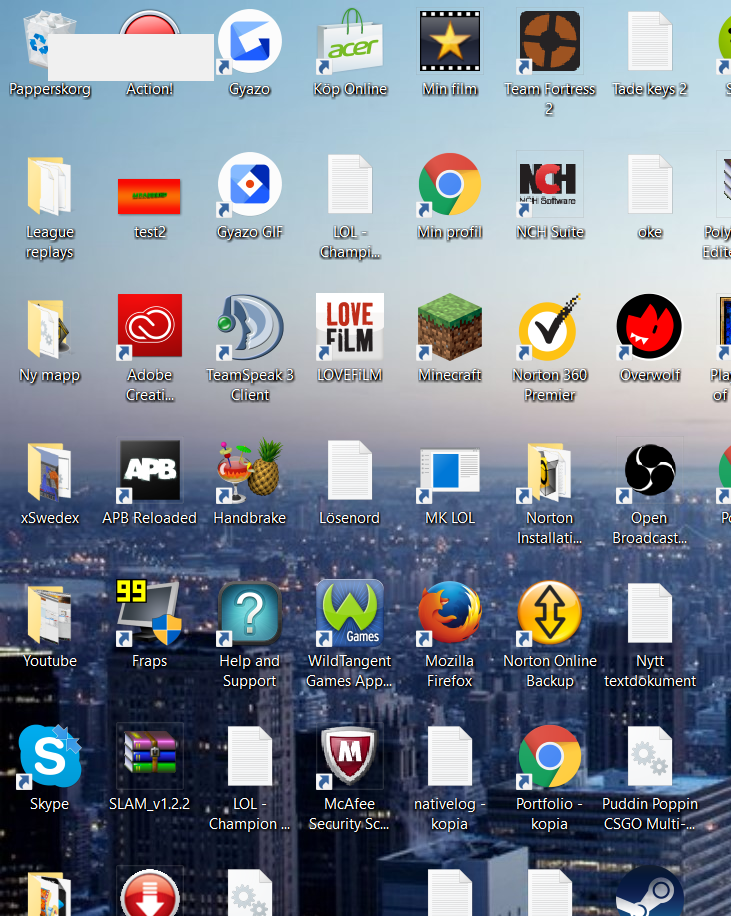Open the Gyazo screenshot app
This screenshot has width=731, height=916.
click(x=250, y=42)
